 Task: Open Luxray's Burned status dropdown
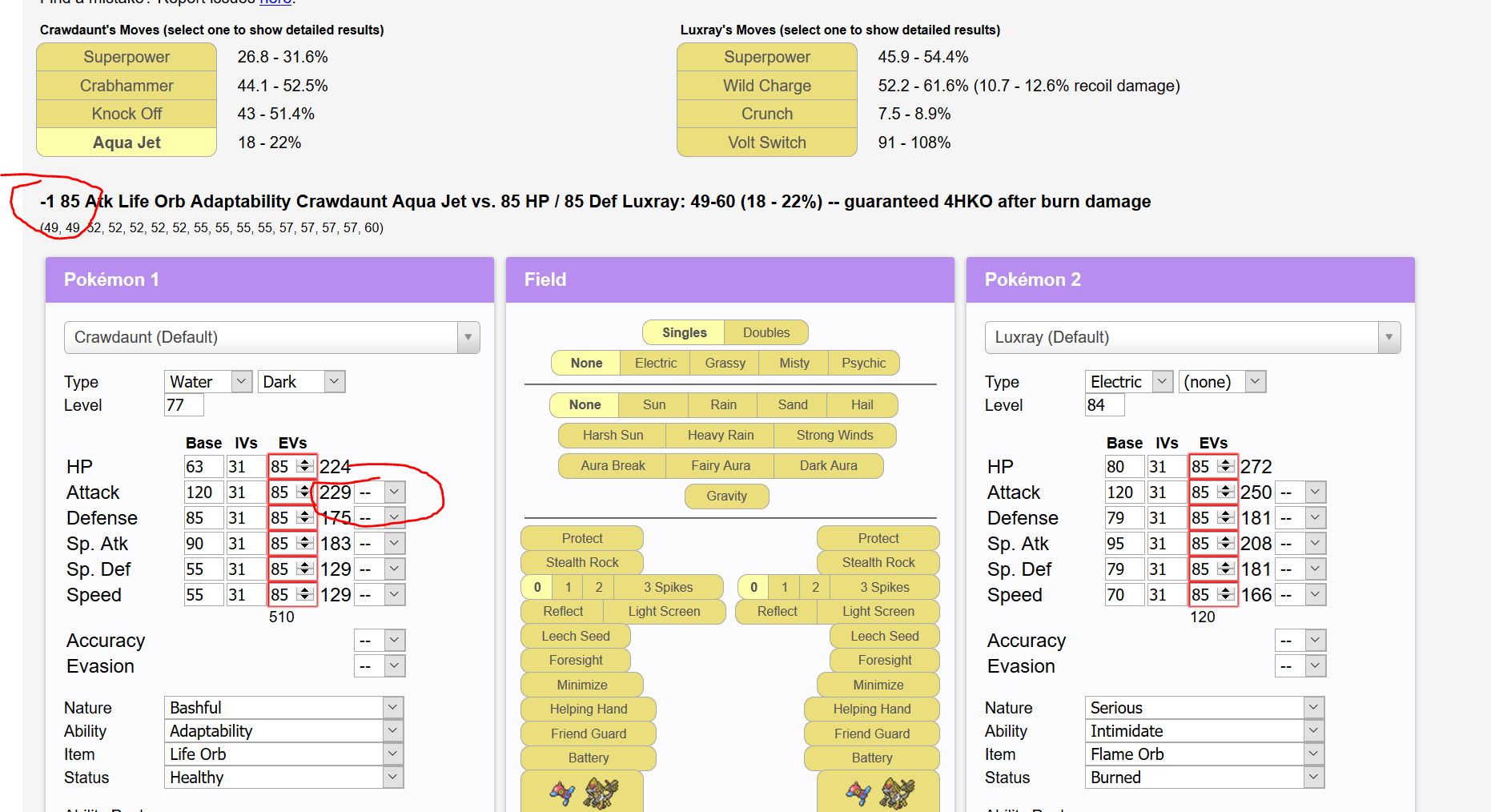pos(1205,778)
